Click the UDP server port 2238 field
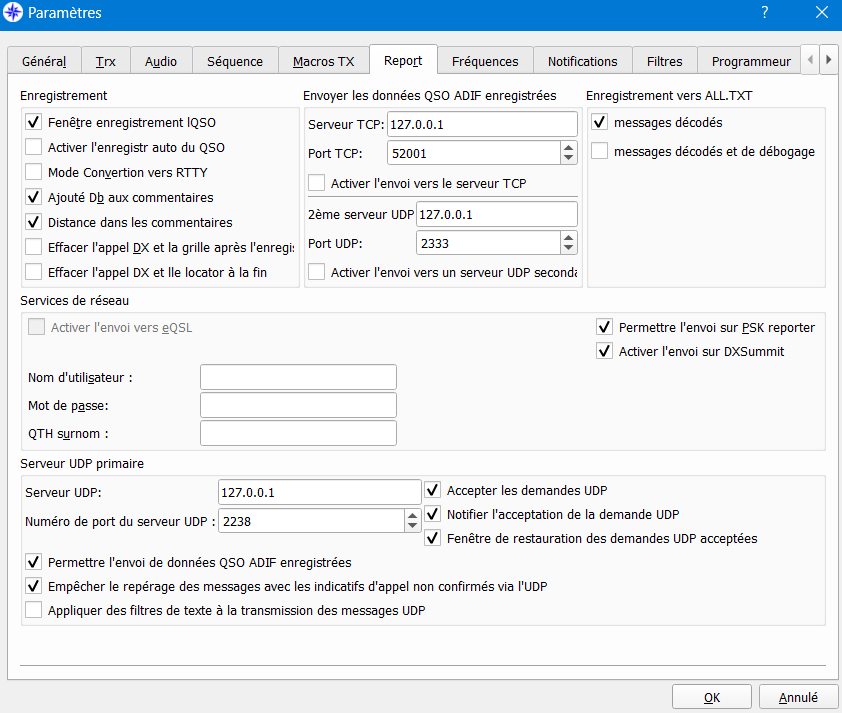Screen dimensions: 842x713 pyautogui.click(x=311, y=521)
